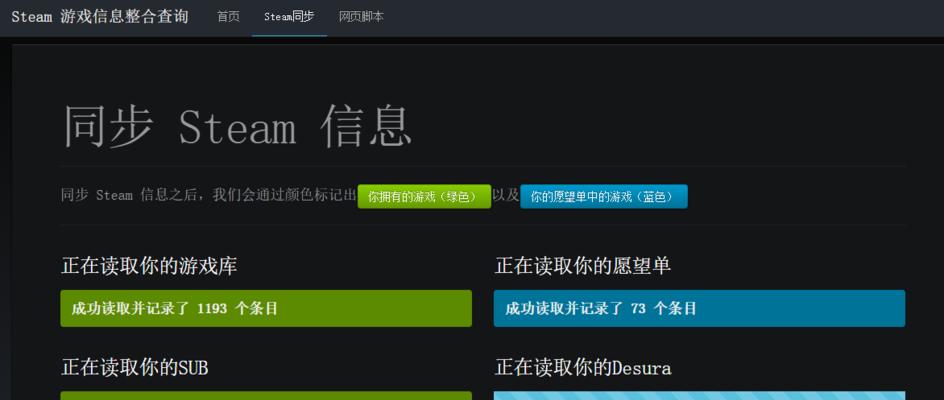Click the 正在读取你的Desura heading
The width and height of the screenshot is (944, 400).
[x=583, y=367]
